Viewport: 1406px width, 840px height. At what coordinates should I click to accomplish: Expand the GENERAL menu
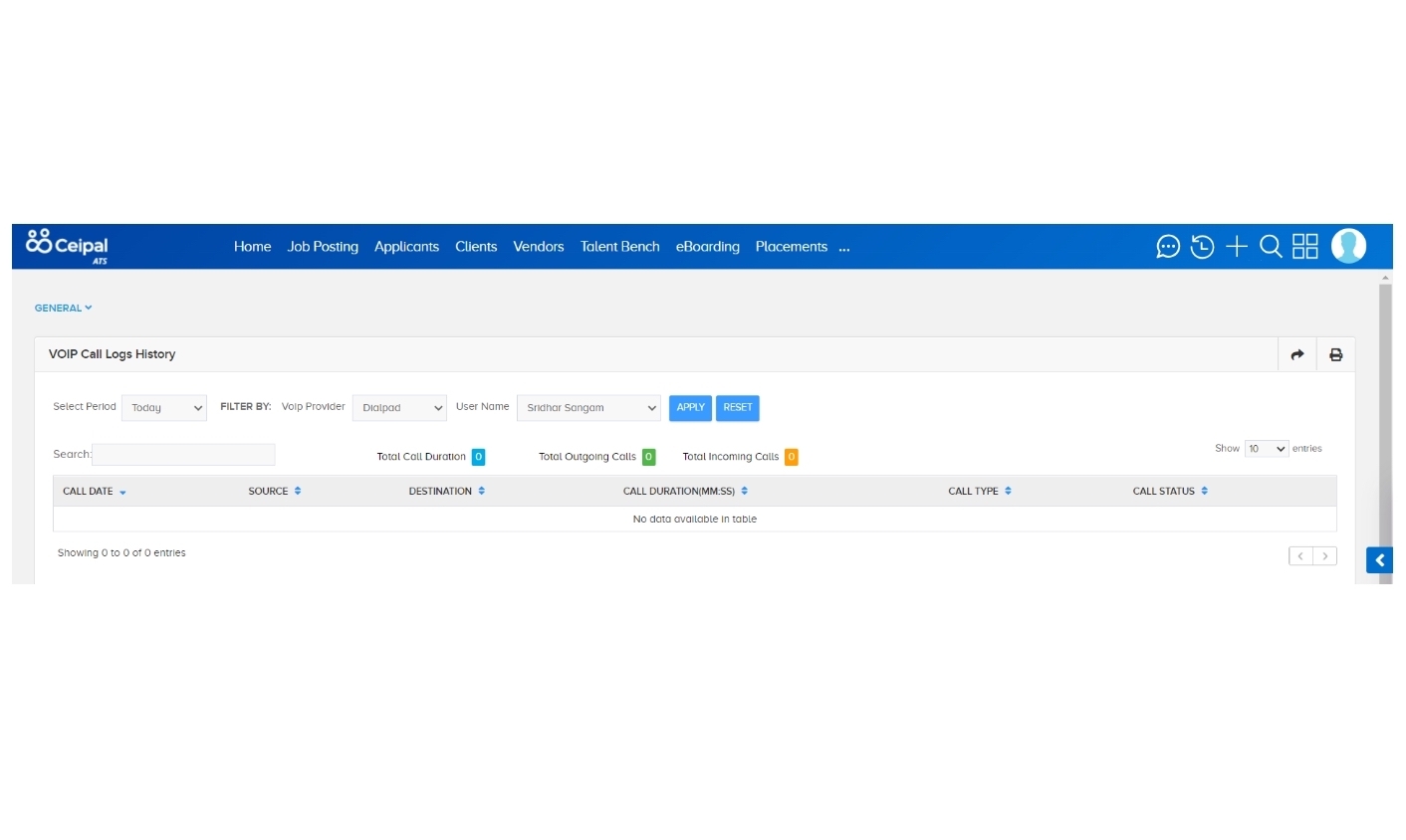click(64, 309)
